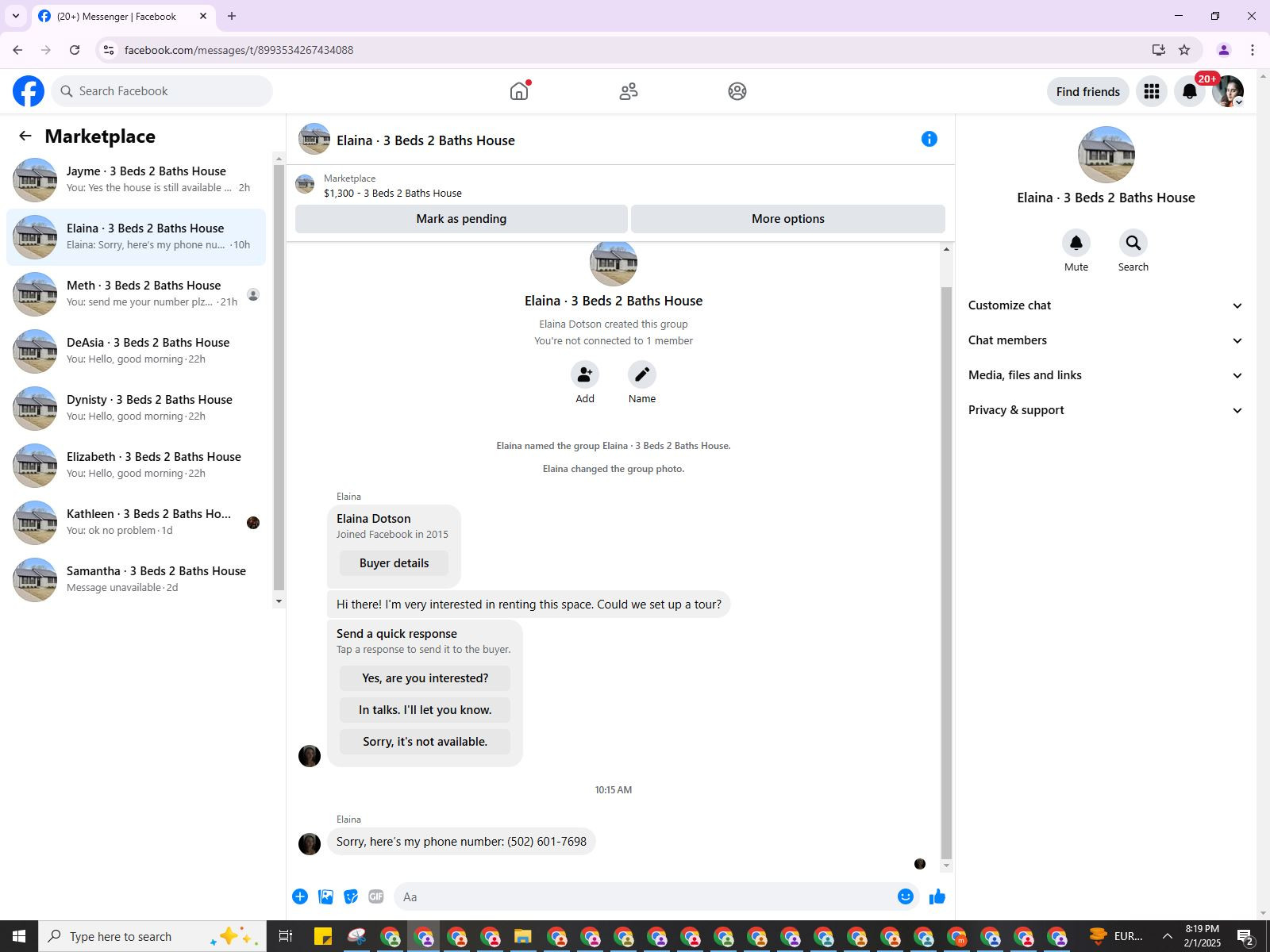Open Windows Start menu

click(19, 936)
